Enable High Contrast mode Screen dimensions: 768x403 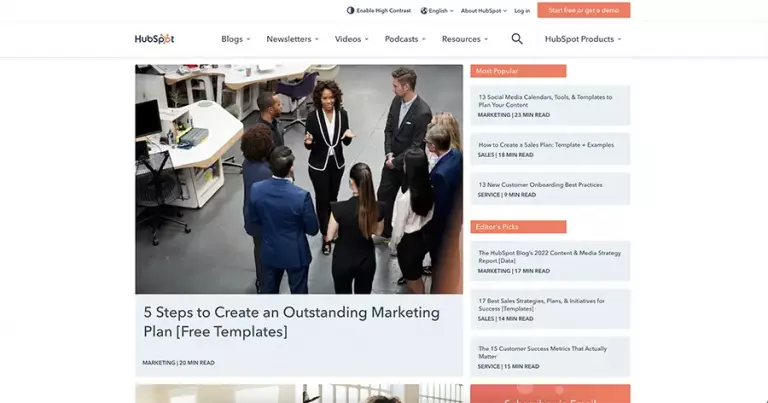(379, 10)
